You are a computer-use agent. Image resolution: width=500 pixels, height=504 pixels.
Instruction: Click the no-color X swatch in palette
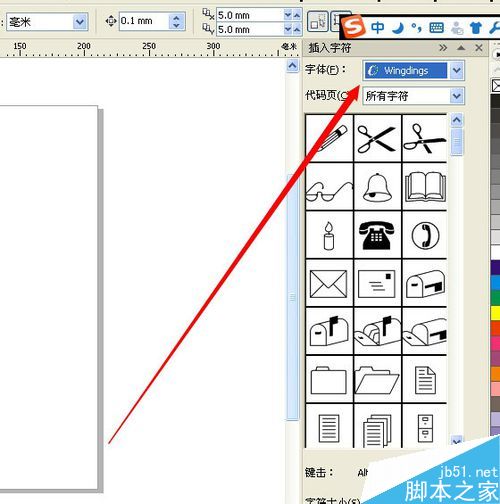coord(496,86)
